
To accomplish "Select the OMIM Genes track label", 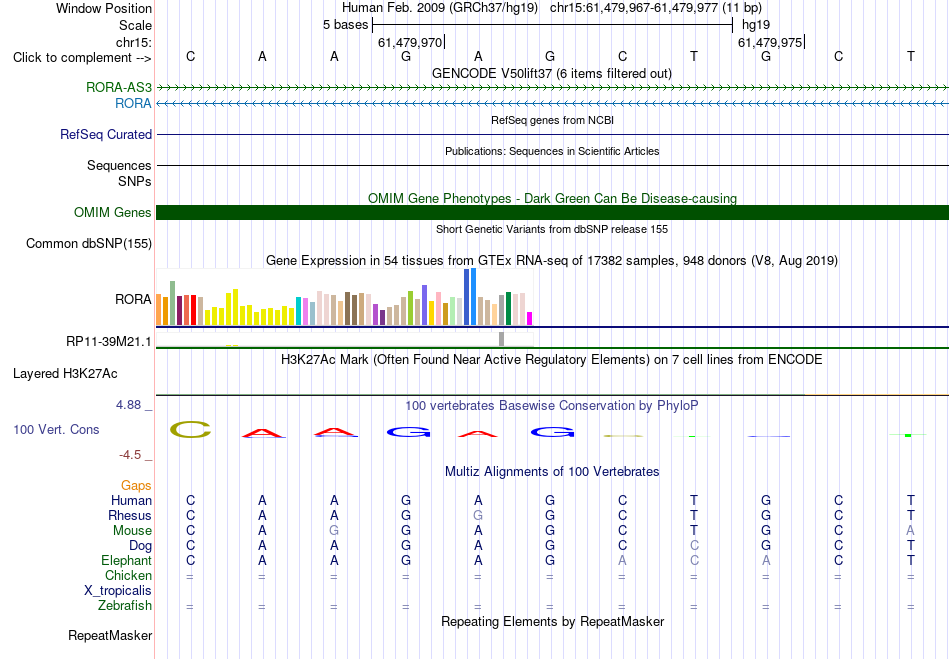I will coord(113,213).
